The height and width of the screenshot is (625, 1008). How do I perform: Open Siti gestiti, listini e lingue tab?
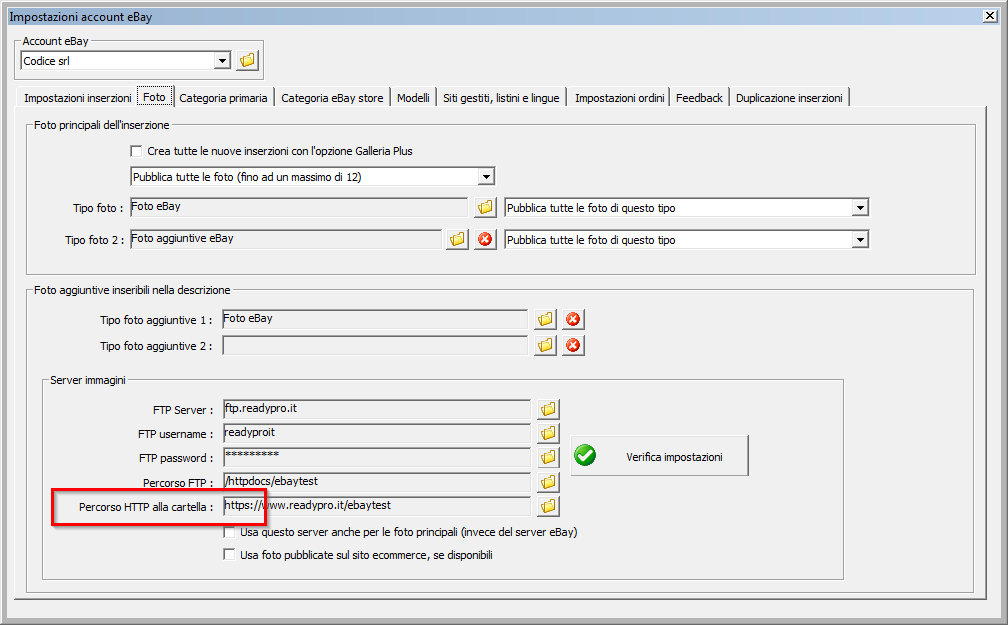(501, 98)
